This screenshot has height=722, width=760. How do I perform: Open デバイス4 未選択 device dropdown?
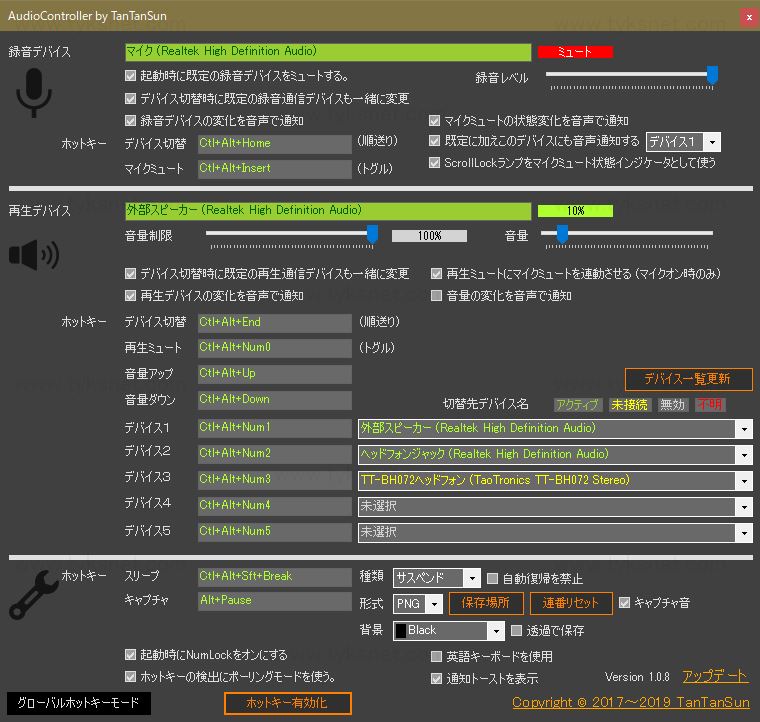pos(555,507)
